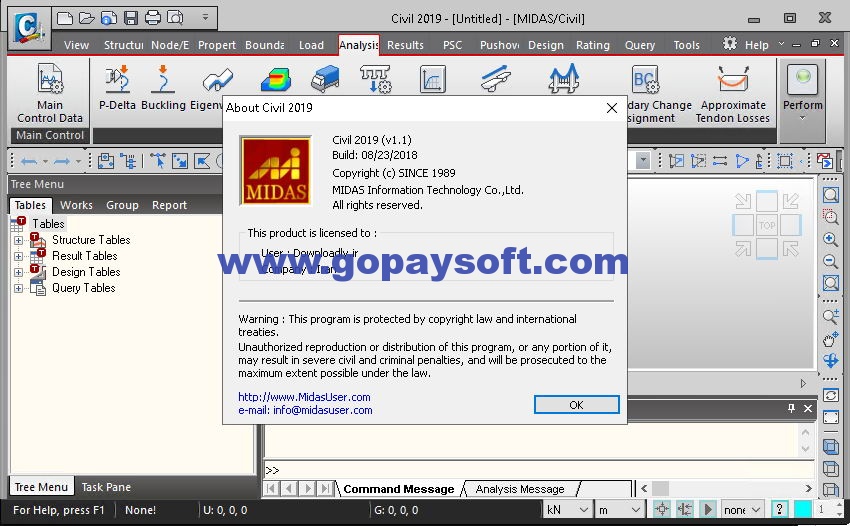Expand the Design Tables node
This screenshot has width=850, height=526.
[18, 272]
